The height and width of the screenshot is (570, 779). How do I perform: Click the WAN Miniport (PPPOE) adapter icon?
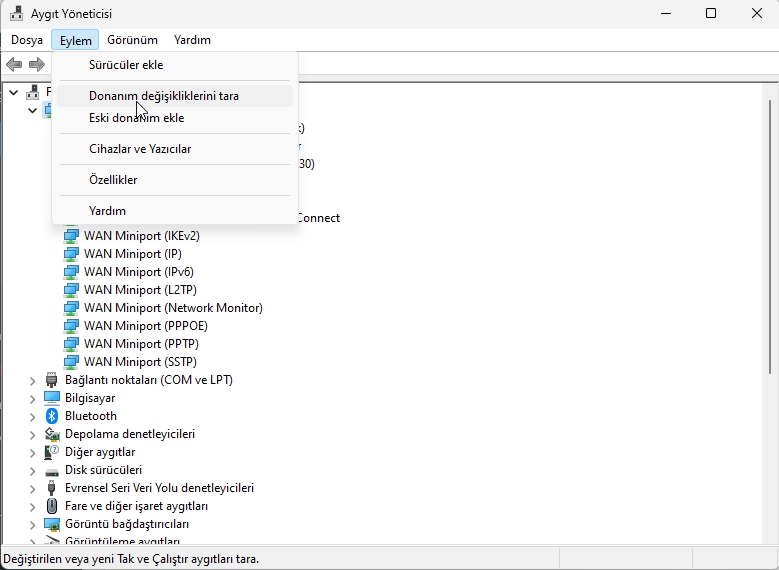pyautogui.click(x=71, y=326)
